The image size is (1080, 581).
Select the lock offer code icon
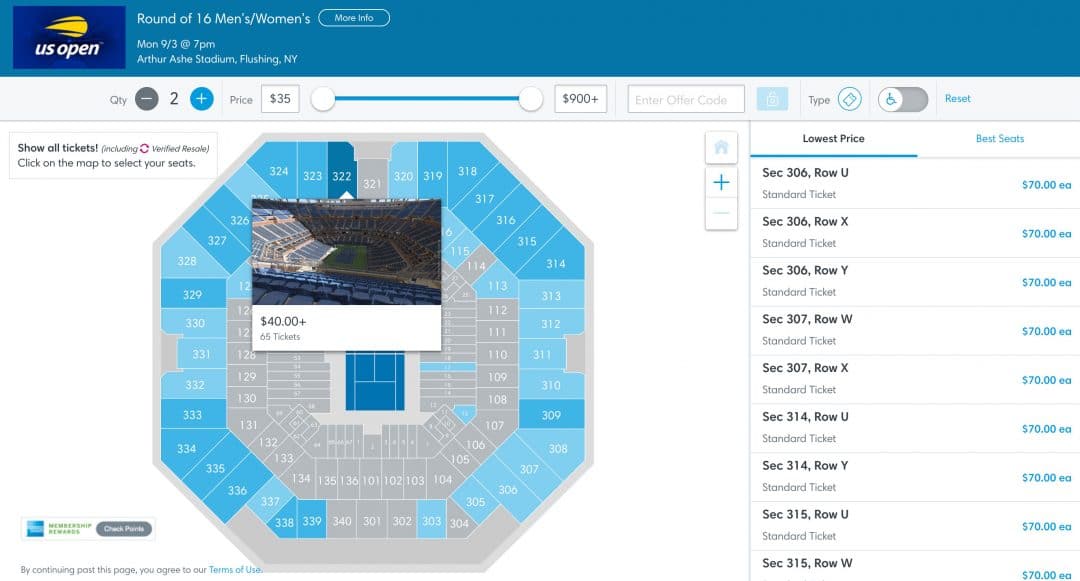point(770,99)
